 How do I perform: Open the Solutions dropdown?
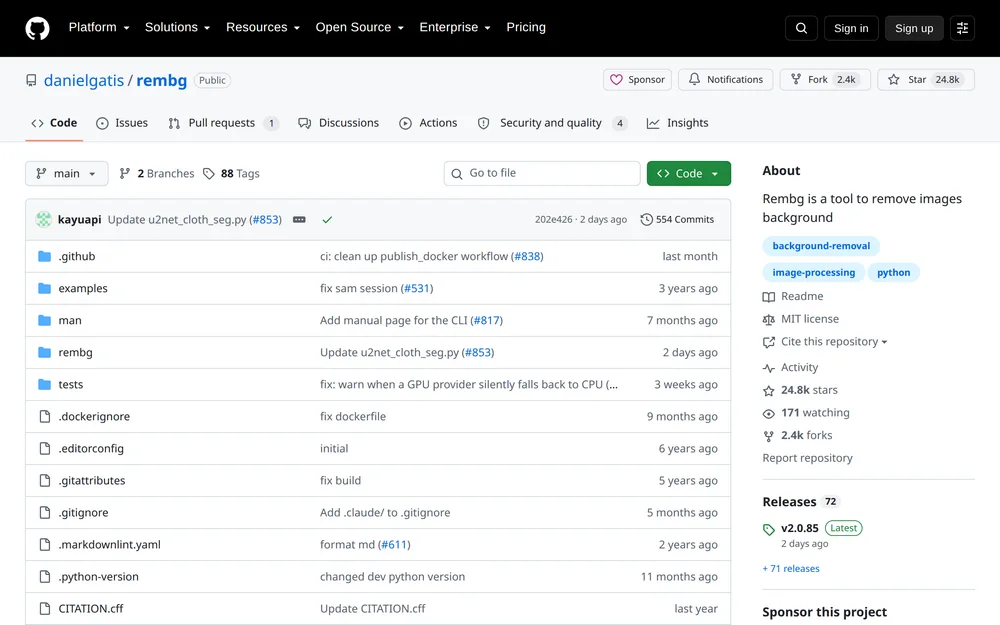(x=177, y=27)
